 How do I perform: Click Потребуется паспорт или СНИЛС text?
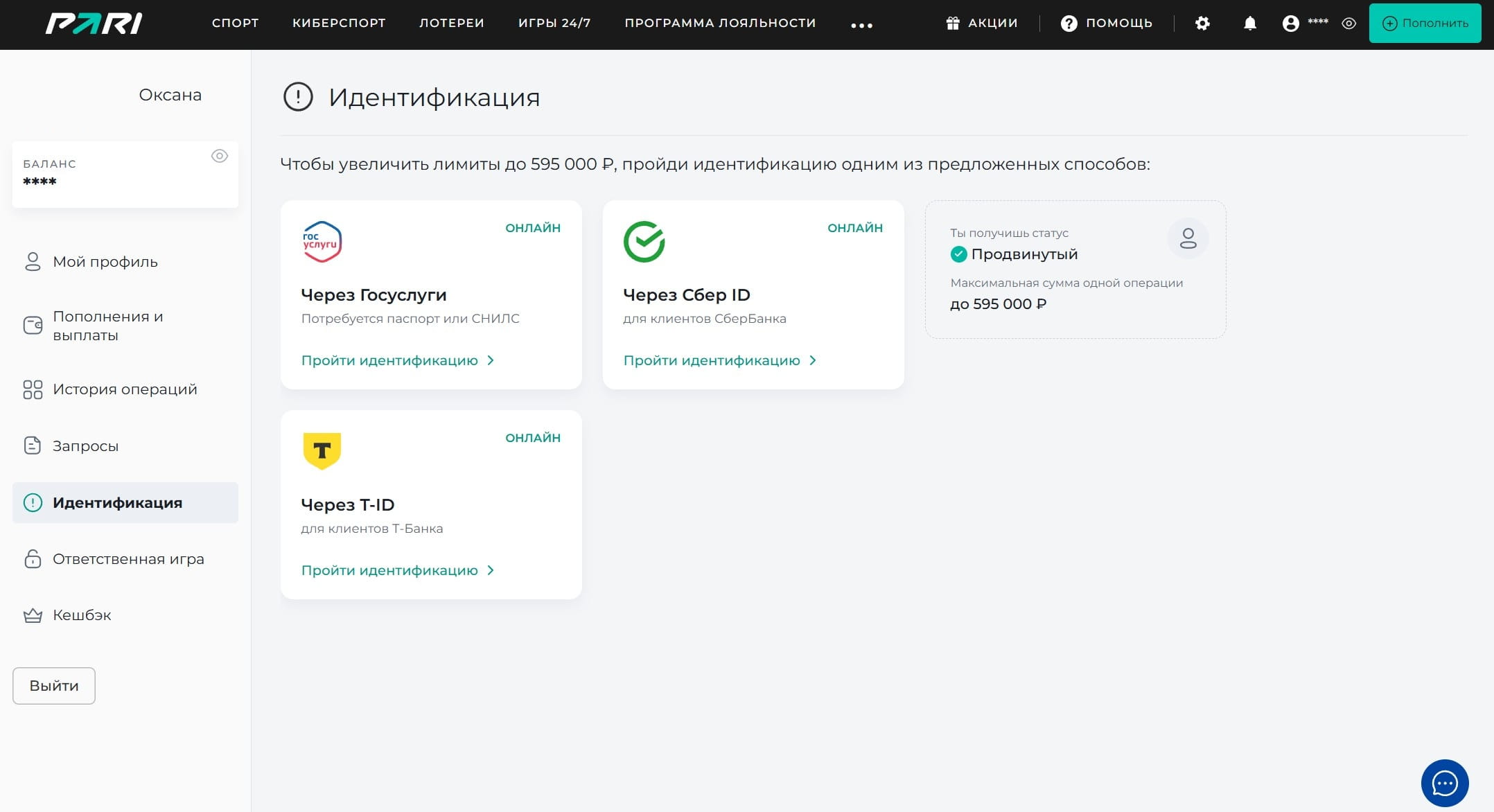click(410, 319)
